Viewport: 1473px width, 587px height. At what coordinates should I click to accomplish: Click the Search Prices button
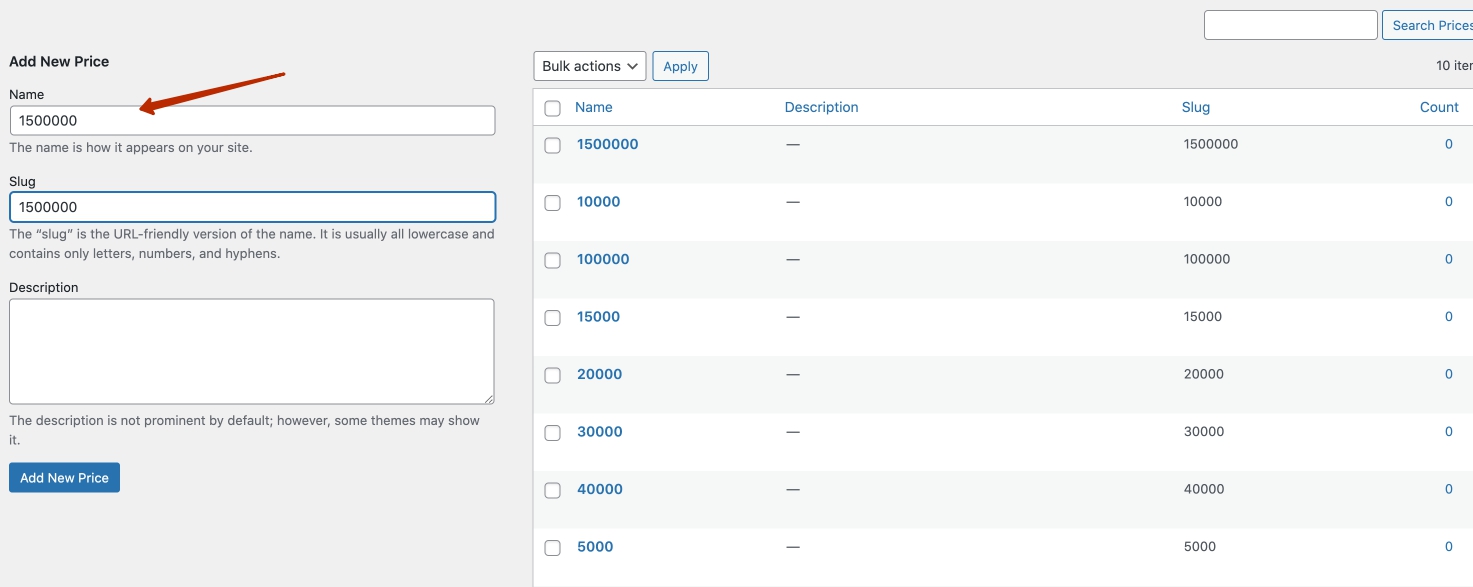pyautogui.click(x=1428, y=25)
